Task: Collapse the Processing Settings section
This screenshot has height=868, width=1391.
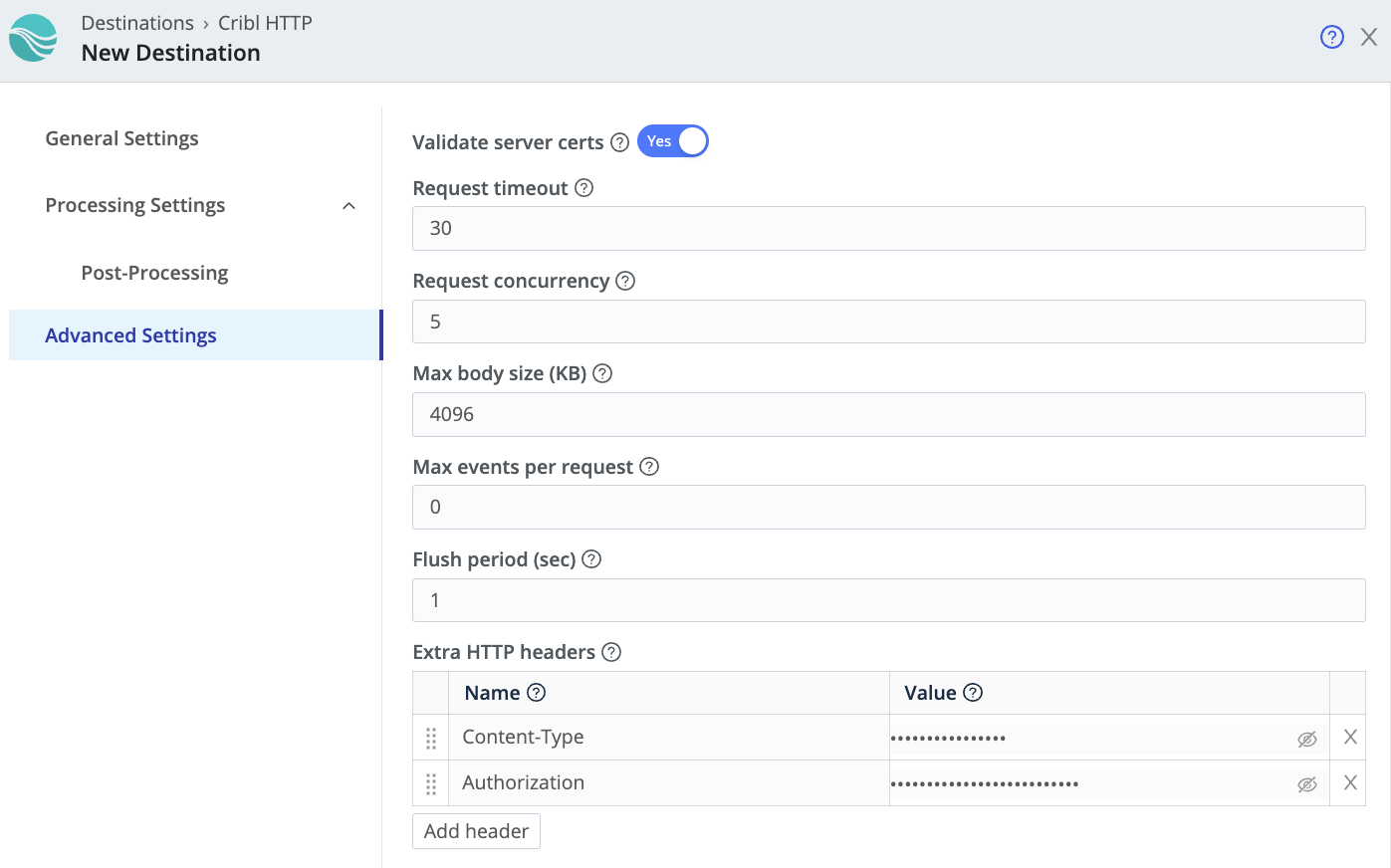Action: click(348, 205)
